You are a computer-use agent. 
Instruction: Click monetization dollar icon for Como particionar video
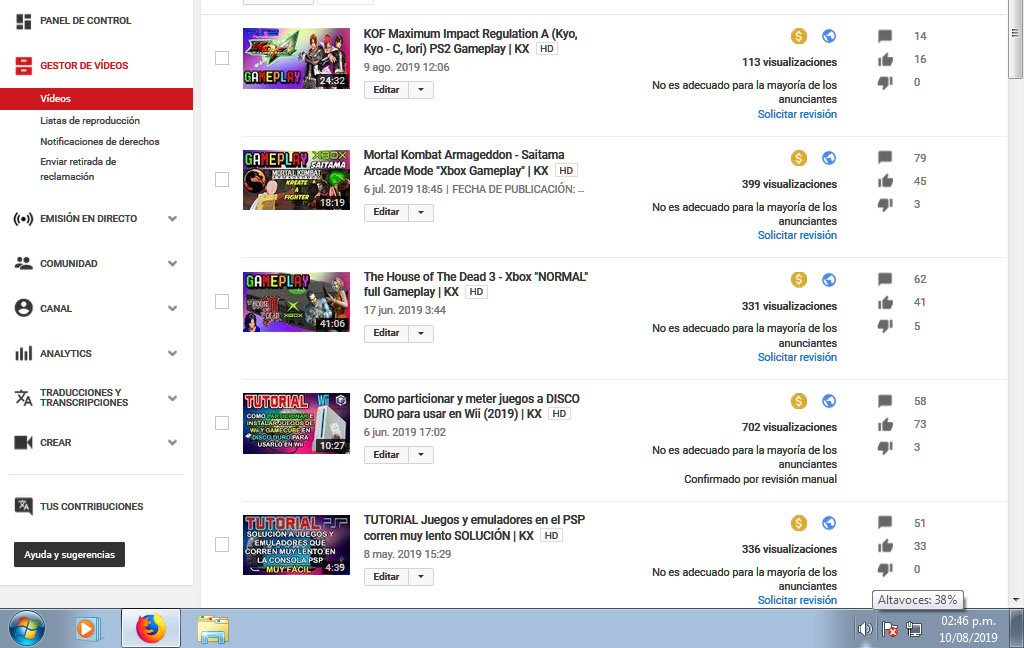[x=799, y=401]
